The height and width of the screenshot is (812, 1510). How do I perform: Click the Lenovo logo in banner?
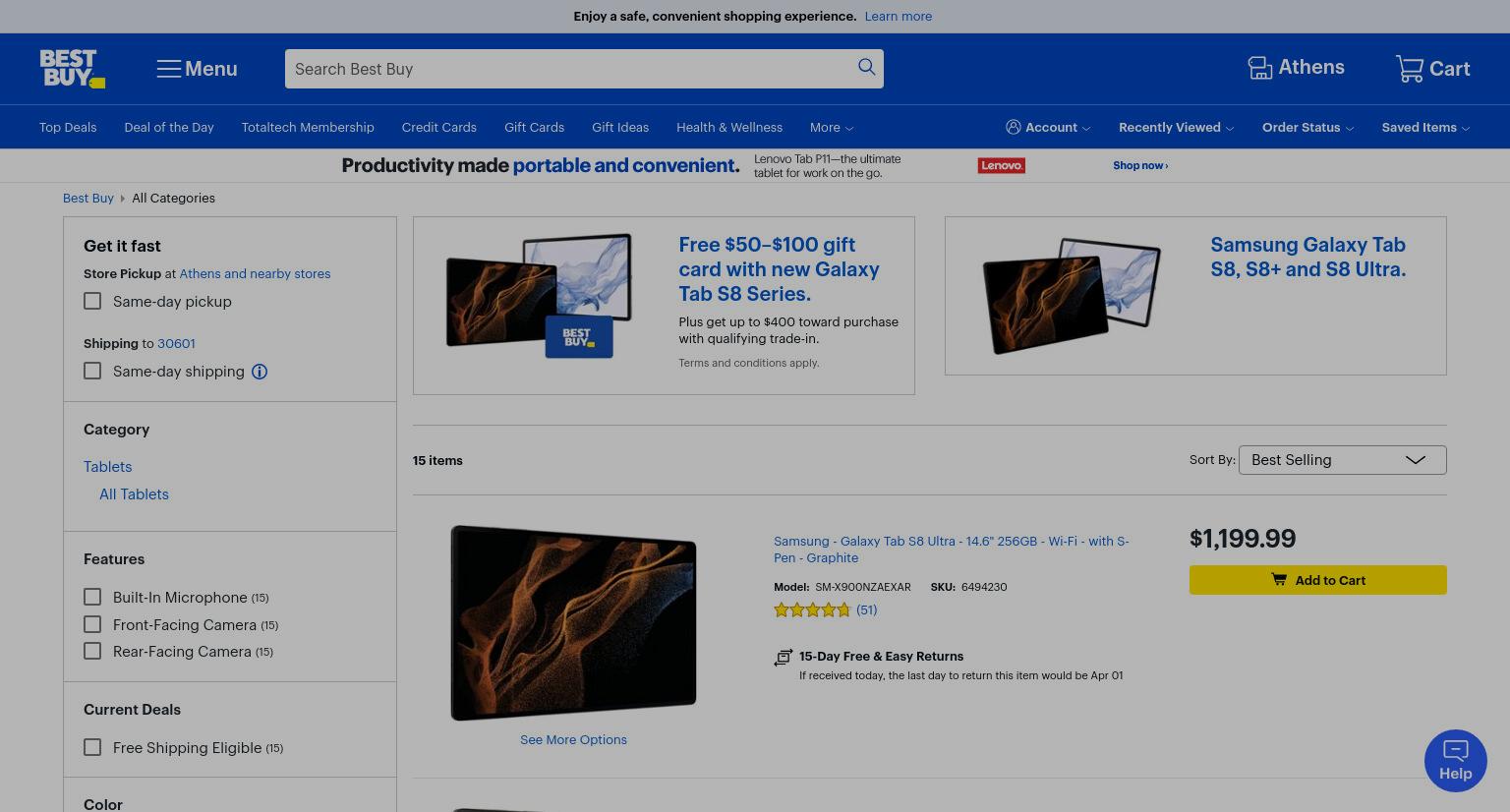click(x=1002, y=165)
